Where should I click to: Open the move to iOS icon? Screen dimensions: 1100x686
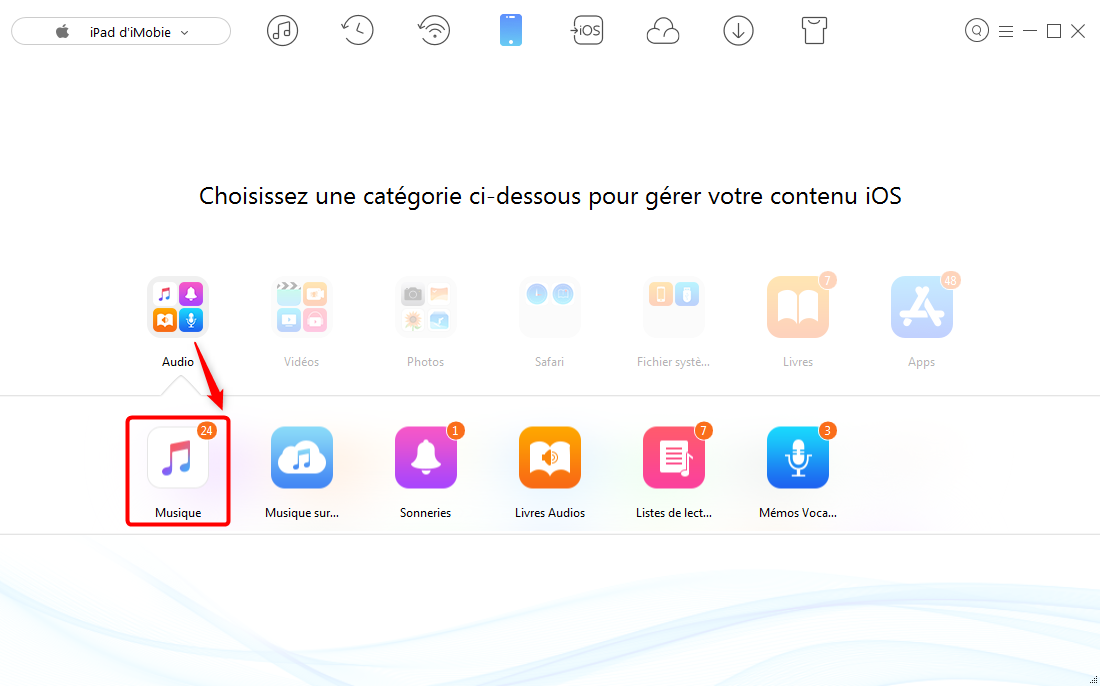tap(586, 31)
